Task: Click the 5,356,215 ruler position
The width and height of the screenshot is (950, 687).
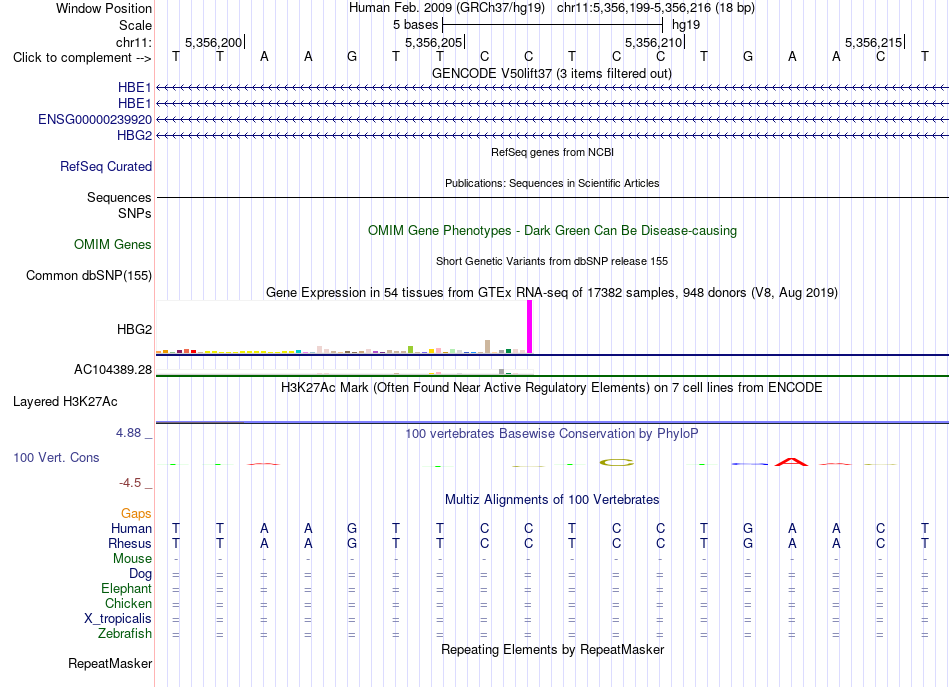Action: pyautogui.click(x=873, y=42)
